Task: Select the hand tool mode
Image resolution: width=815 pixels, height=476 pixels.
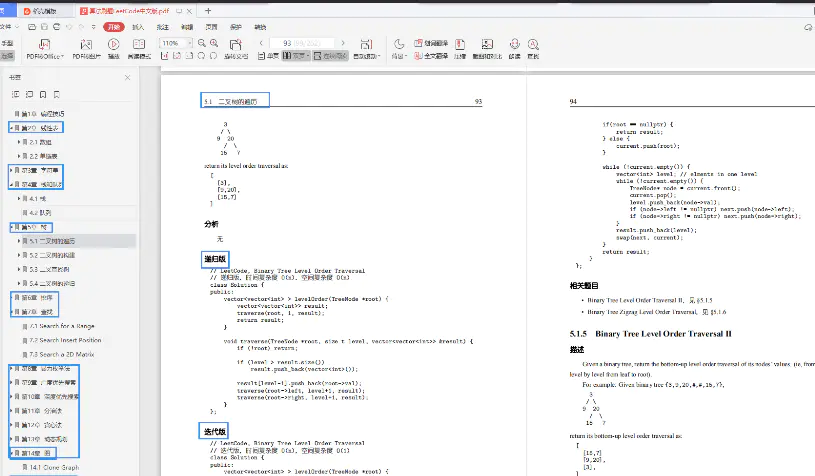Action: coord(8,43)
